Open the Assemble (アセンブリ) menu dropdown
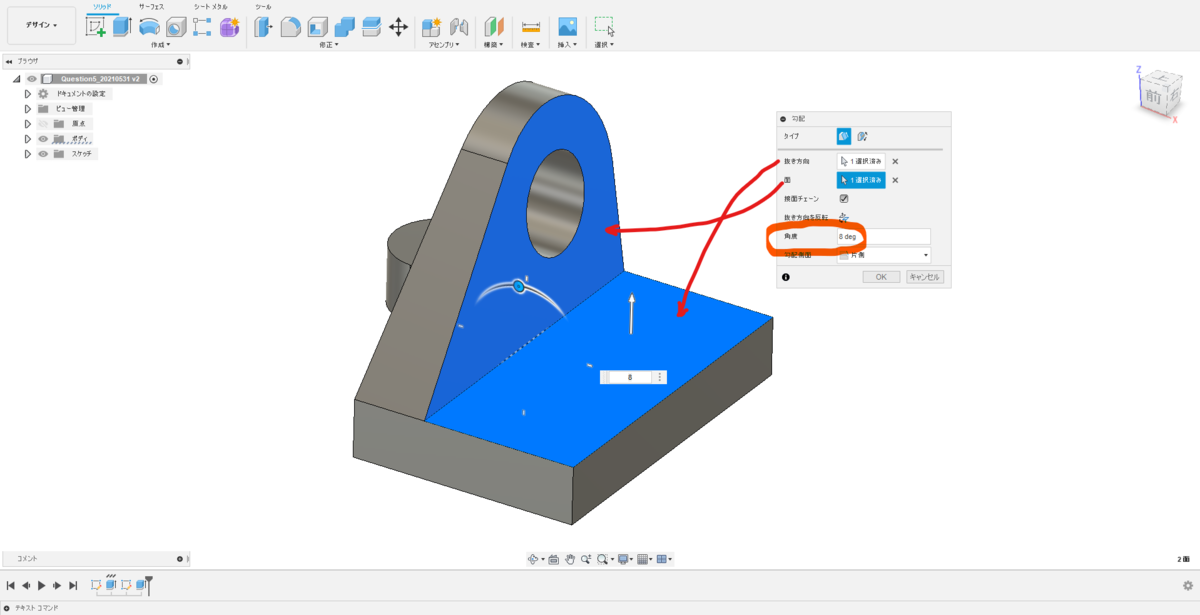Screen dimensions: 1200x615 (445, 45)
